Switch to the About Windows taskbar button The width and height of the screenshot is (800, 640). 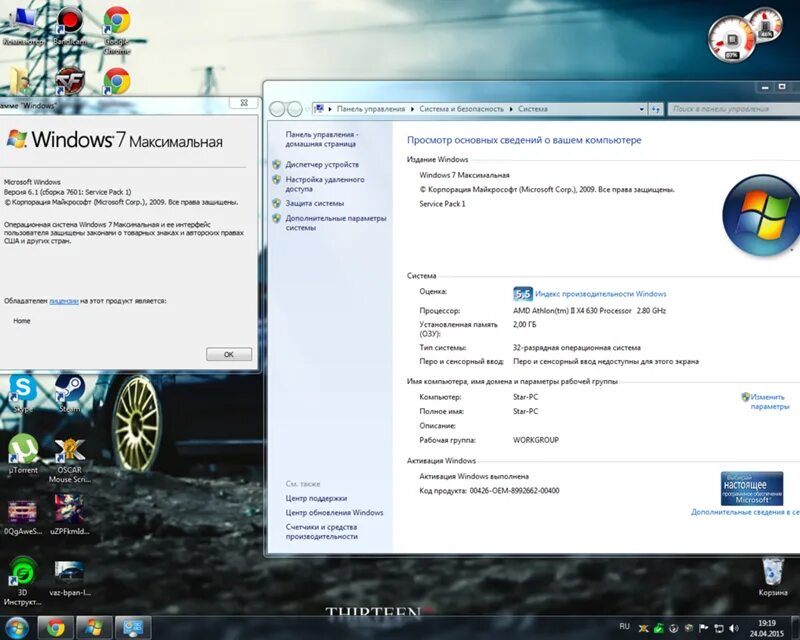click(94, 628)
